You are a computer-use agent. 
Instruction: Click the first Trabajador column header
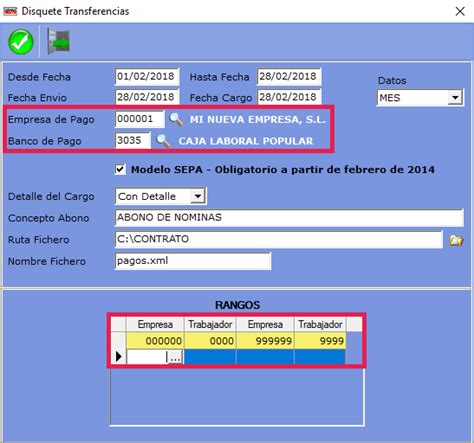pos(210,324)
